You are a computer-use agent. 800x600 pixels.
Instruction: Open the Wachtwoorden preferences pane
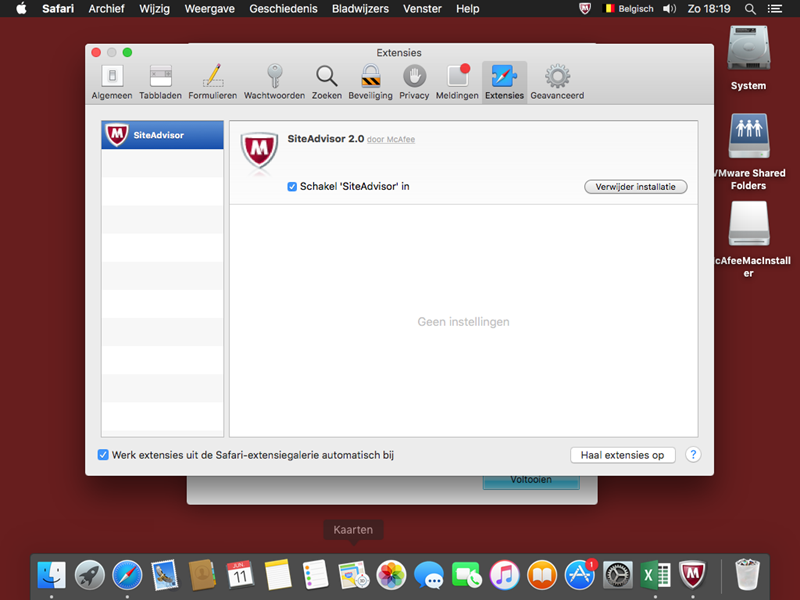pyautogui.click(x=274, y=82)
